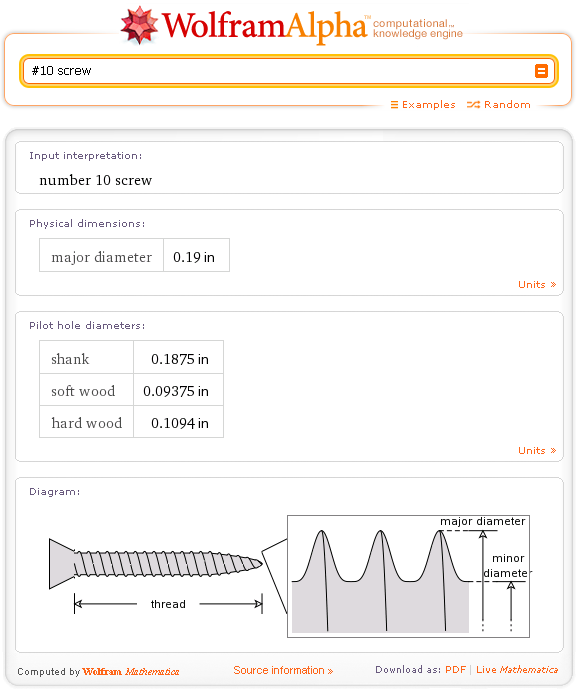This screenshot has height=689, width=577.
Task: Click the 'Input interpretation:' heading
Action: [x=86, y=156]
